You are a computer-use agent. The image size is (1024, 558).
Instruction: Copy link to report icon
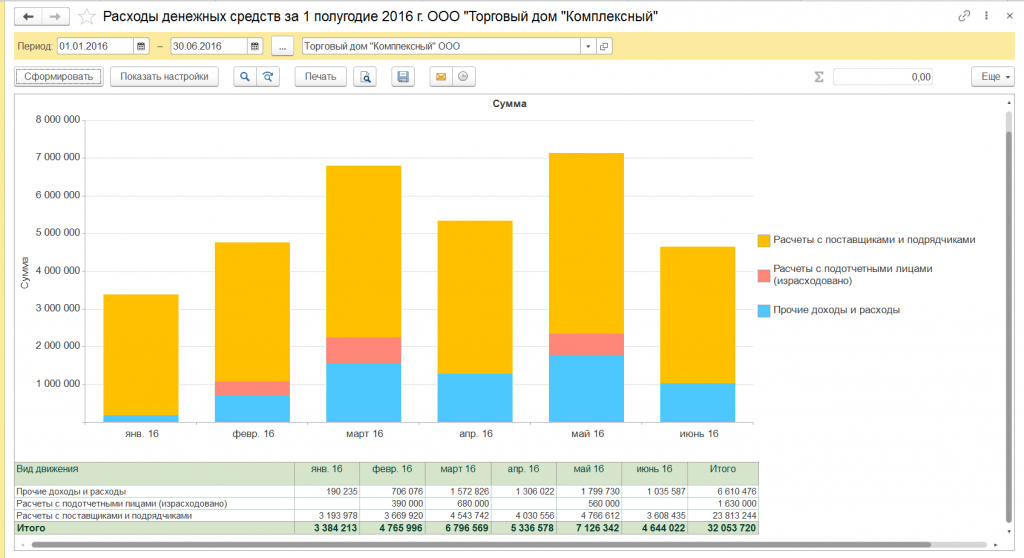pyautogui.click(x=964, y=17)
